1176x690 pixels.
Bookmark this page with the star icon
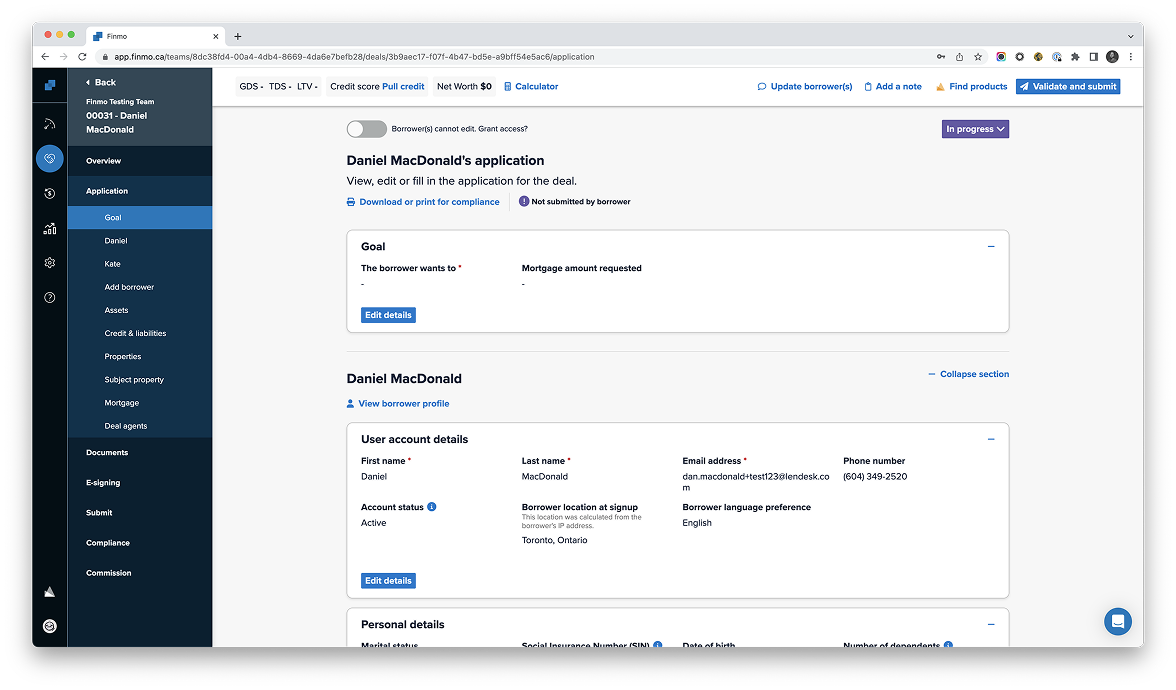coord(978,57)
